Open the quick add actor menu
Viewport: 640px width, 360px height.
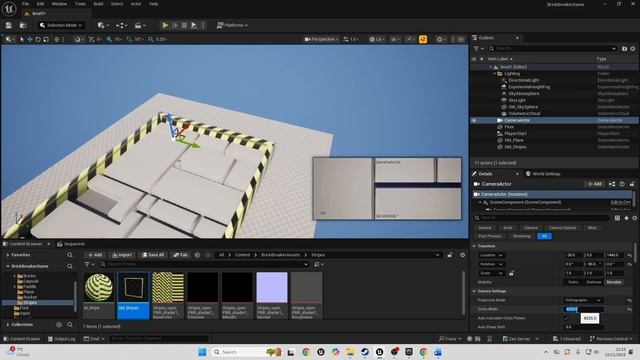point(102,25)
